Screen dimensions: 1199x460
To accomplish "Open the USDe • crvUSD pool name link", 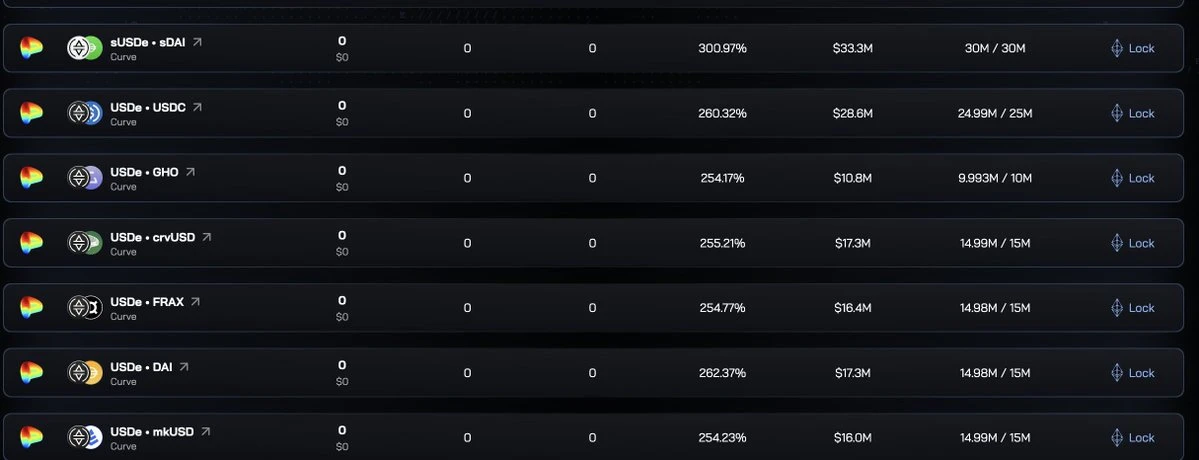I will (x=153, y=237).
